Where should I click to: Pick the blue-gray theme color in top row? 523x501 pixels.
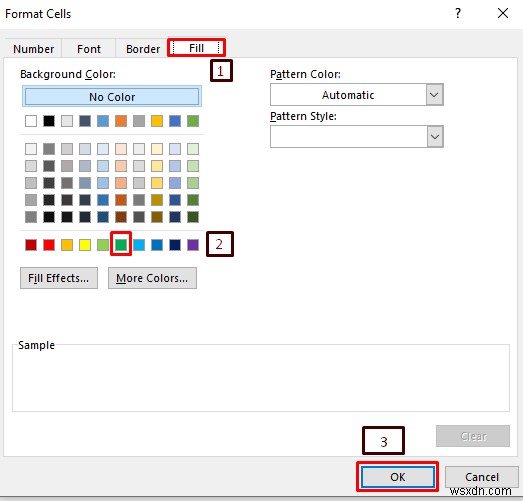(x=85, y=121)
